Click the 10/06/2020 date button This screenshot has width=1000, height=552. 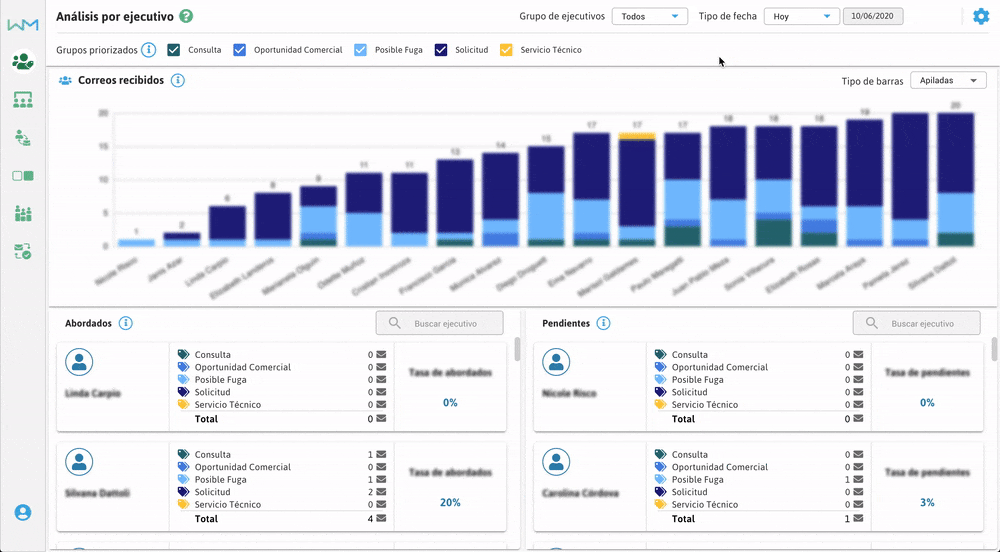[x=874, y=16]
